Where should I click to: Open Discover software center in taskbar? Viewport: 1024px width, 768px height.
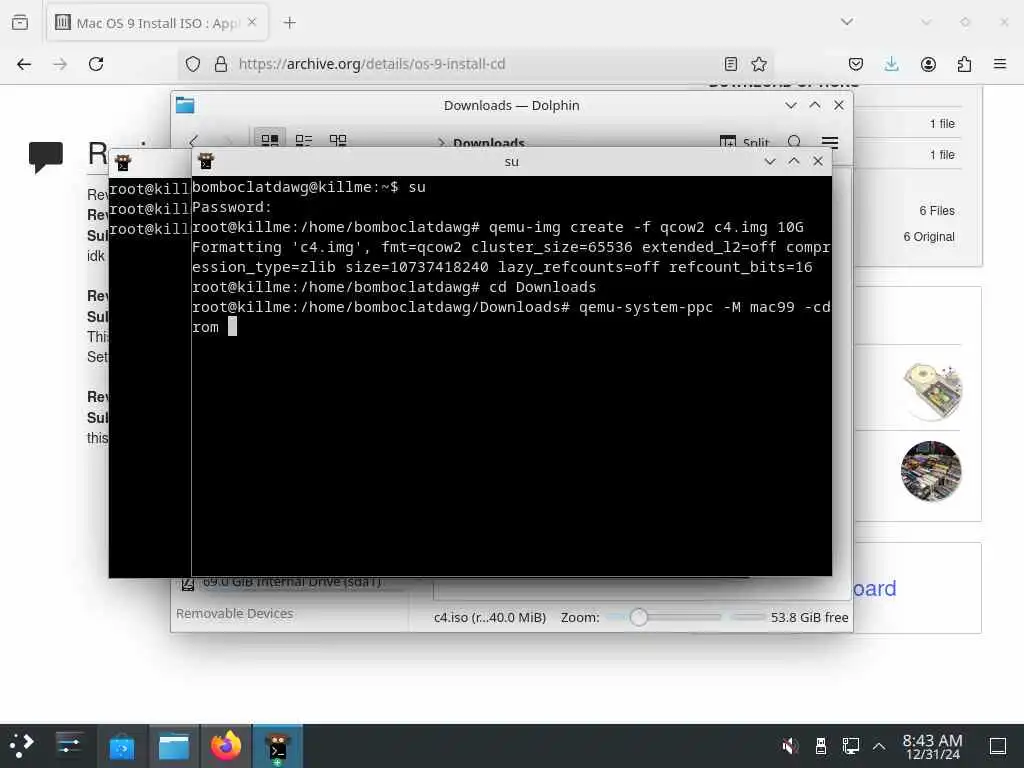(x=121, y=746)
